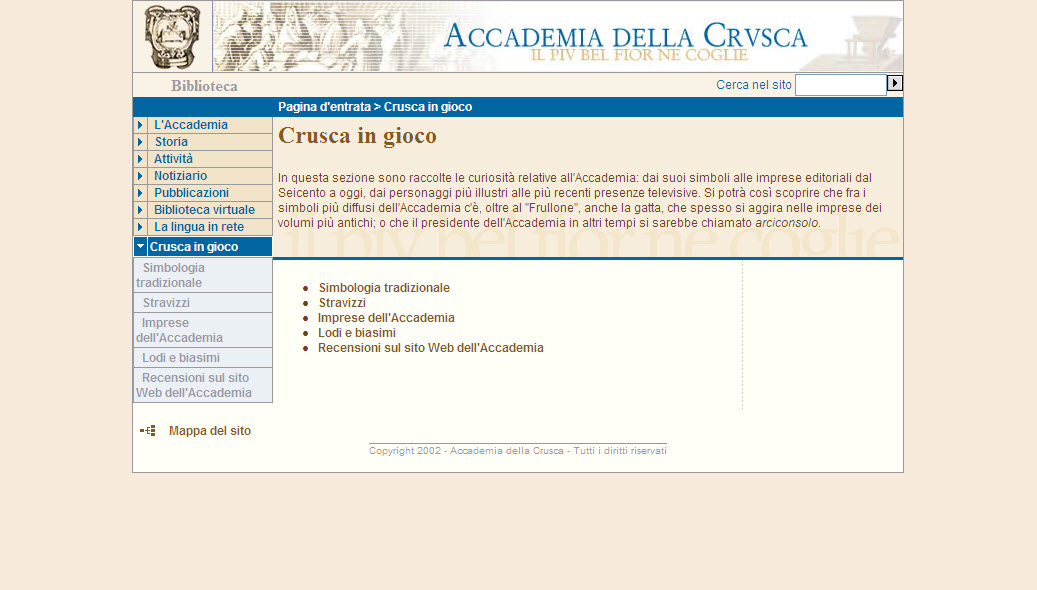The height and width of the screenshot is (590, 1037).
Task: Click the Copyright 2002 footer text
Action: tap(518, 450)
